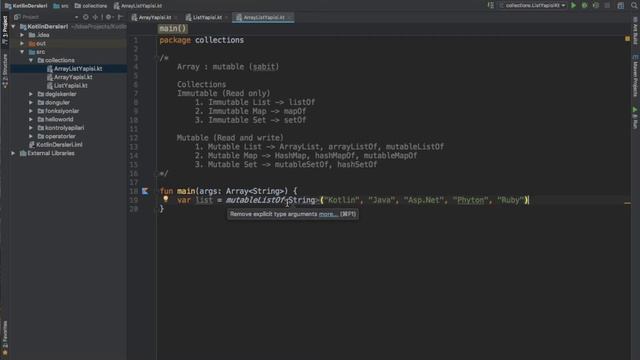This screenshot has width=640, height=360.
Task: Open the Ant Build side tab
Action: [x=635, y=31]
